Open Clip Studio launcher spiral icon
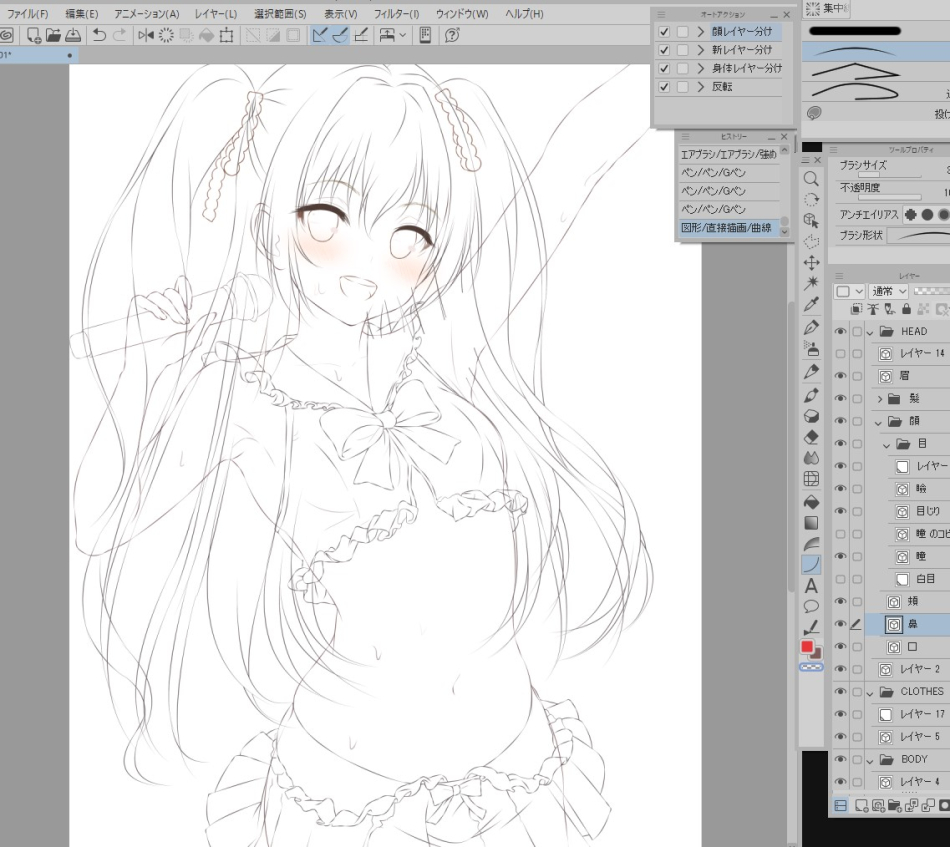This screenshot has width=950, height=847. point(6,36)
